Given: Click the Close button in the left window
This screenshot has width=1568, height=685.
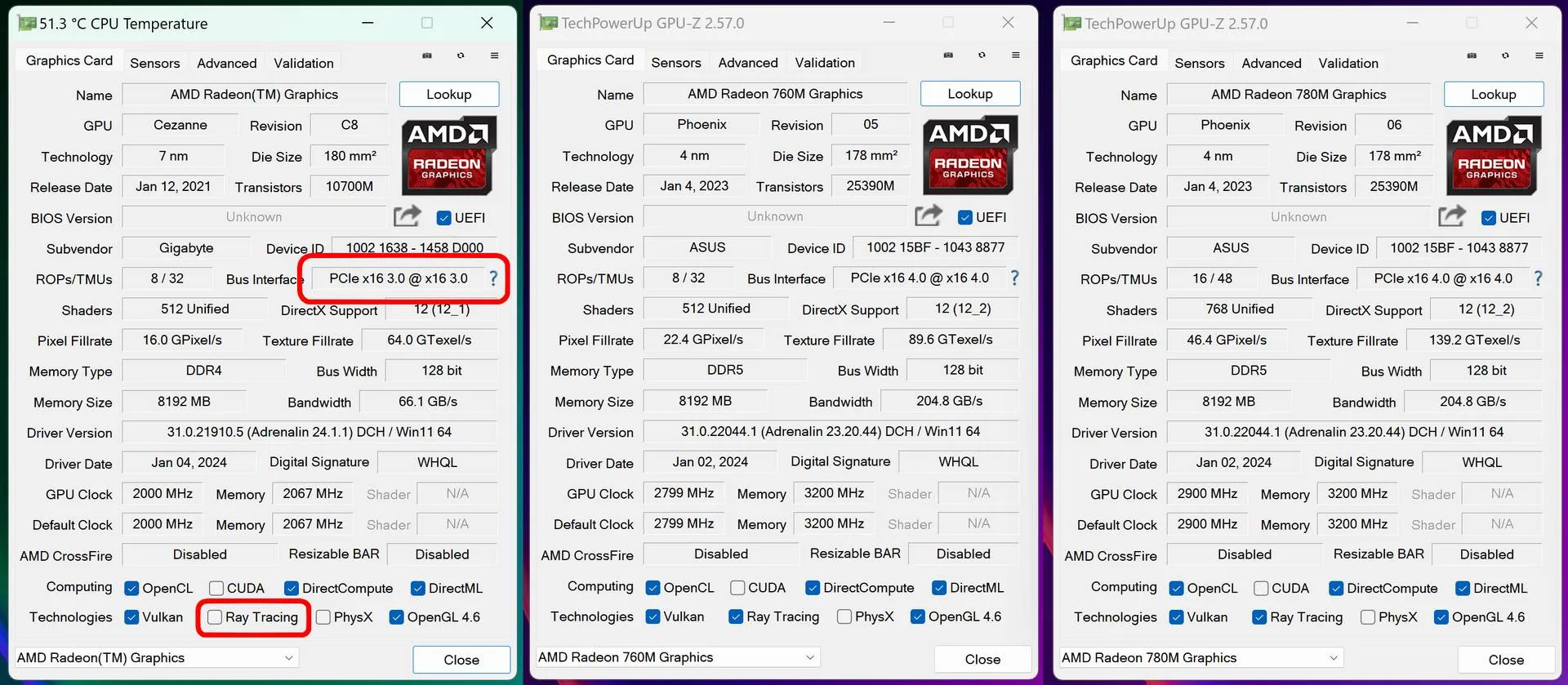Looking at the screenshot, I should click(461, 660).
